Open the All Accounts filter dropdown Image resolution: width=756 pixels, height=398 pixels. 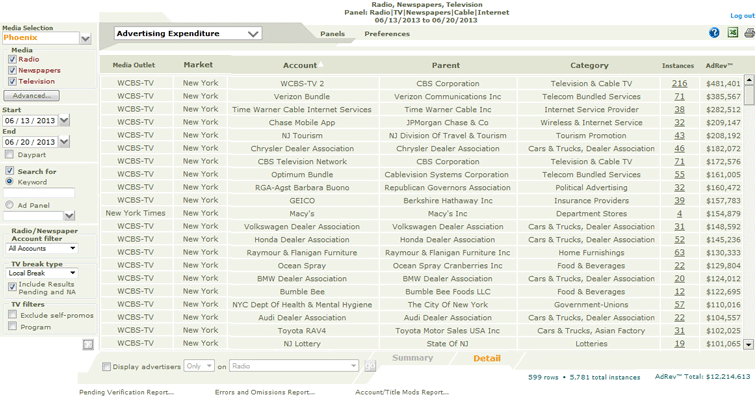click(x=42, y=248)
